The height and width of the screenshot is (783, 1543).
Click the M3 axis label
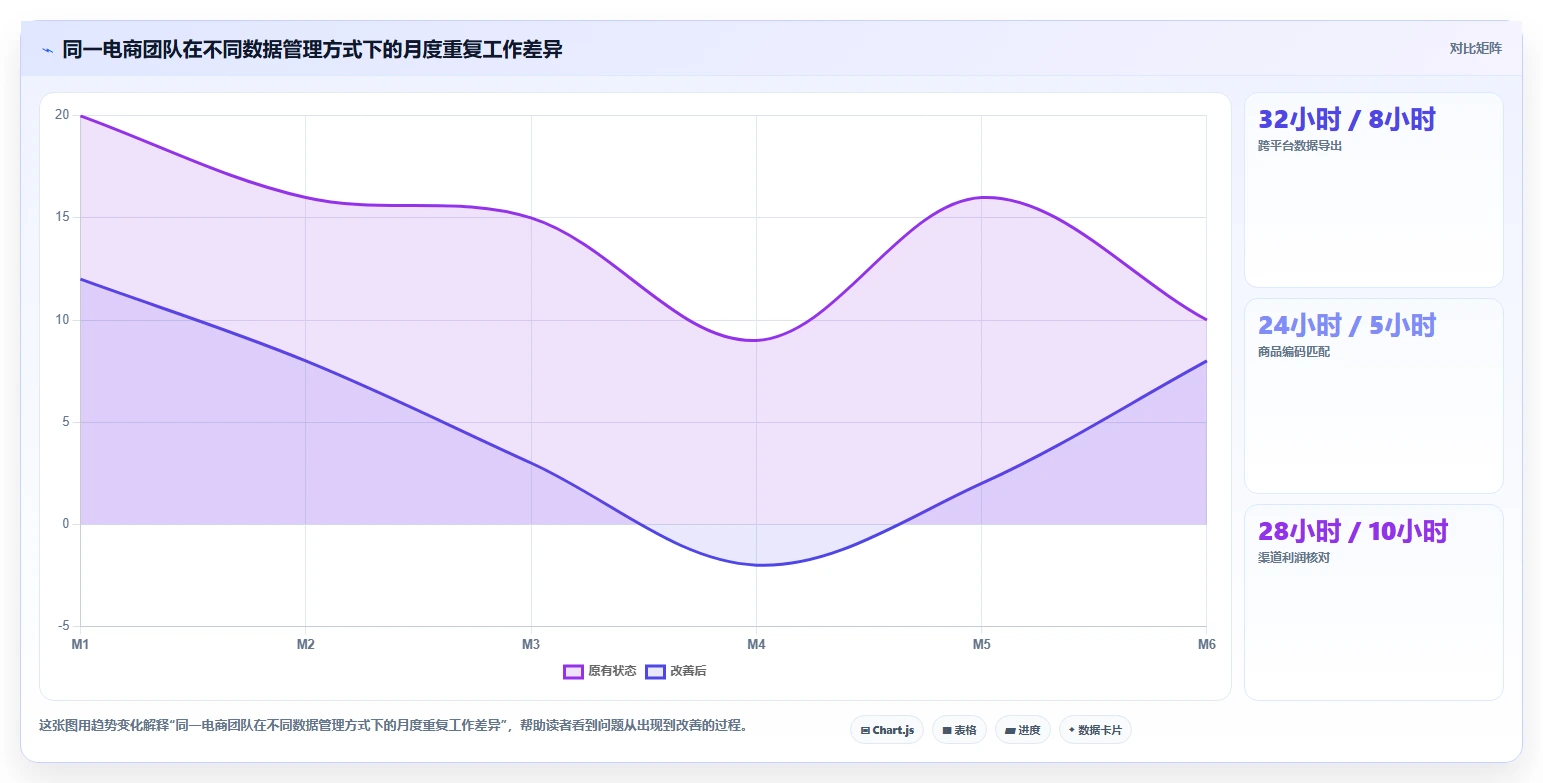pos(531,644)
